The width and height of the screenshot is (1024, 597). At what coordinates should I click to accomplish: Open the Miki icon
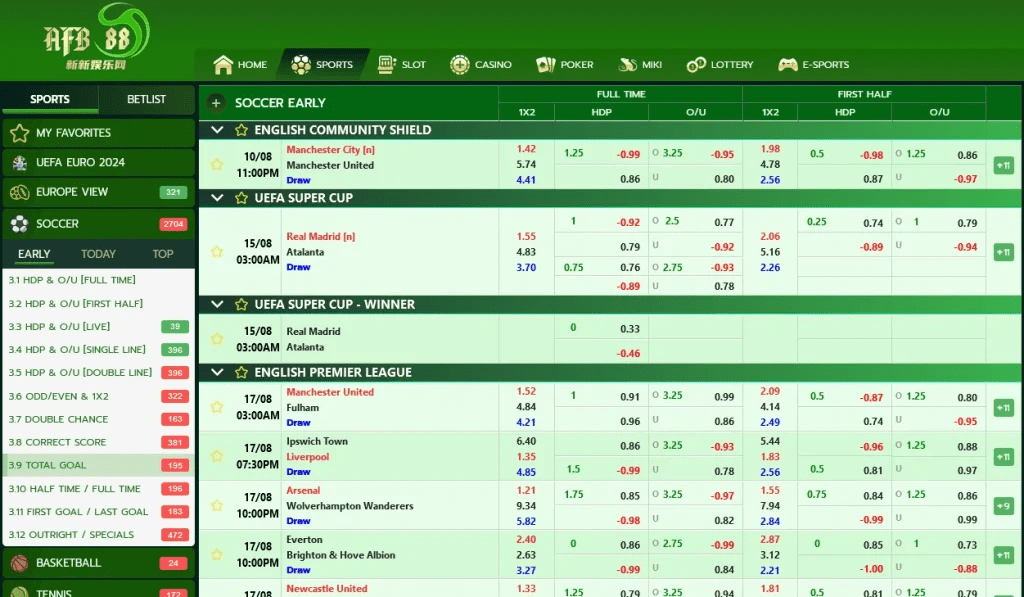pos(628,65)
